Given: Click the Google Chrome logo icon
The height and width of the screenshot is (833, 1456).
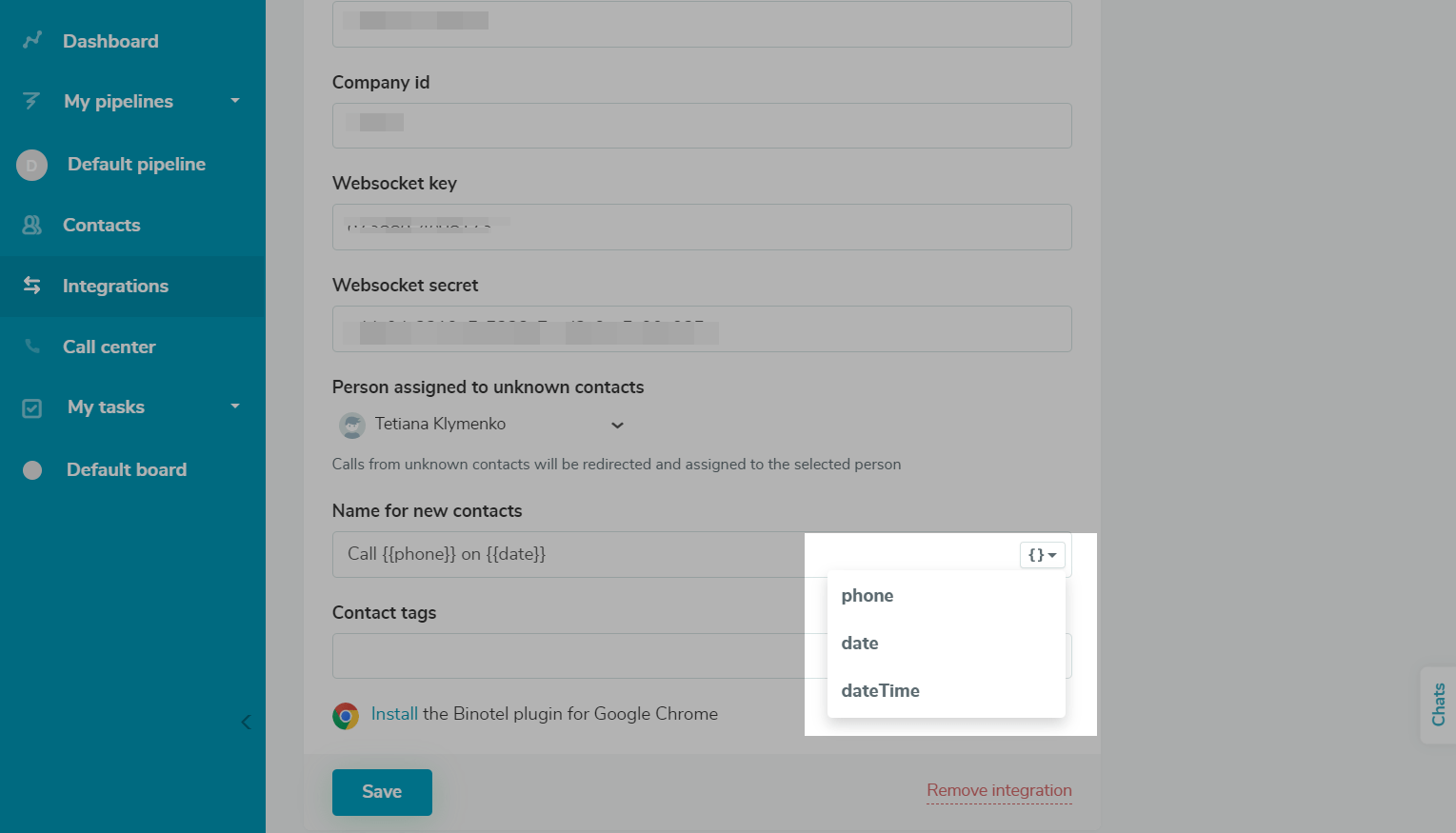Looking at the screenshot, I should 346,715.
